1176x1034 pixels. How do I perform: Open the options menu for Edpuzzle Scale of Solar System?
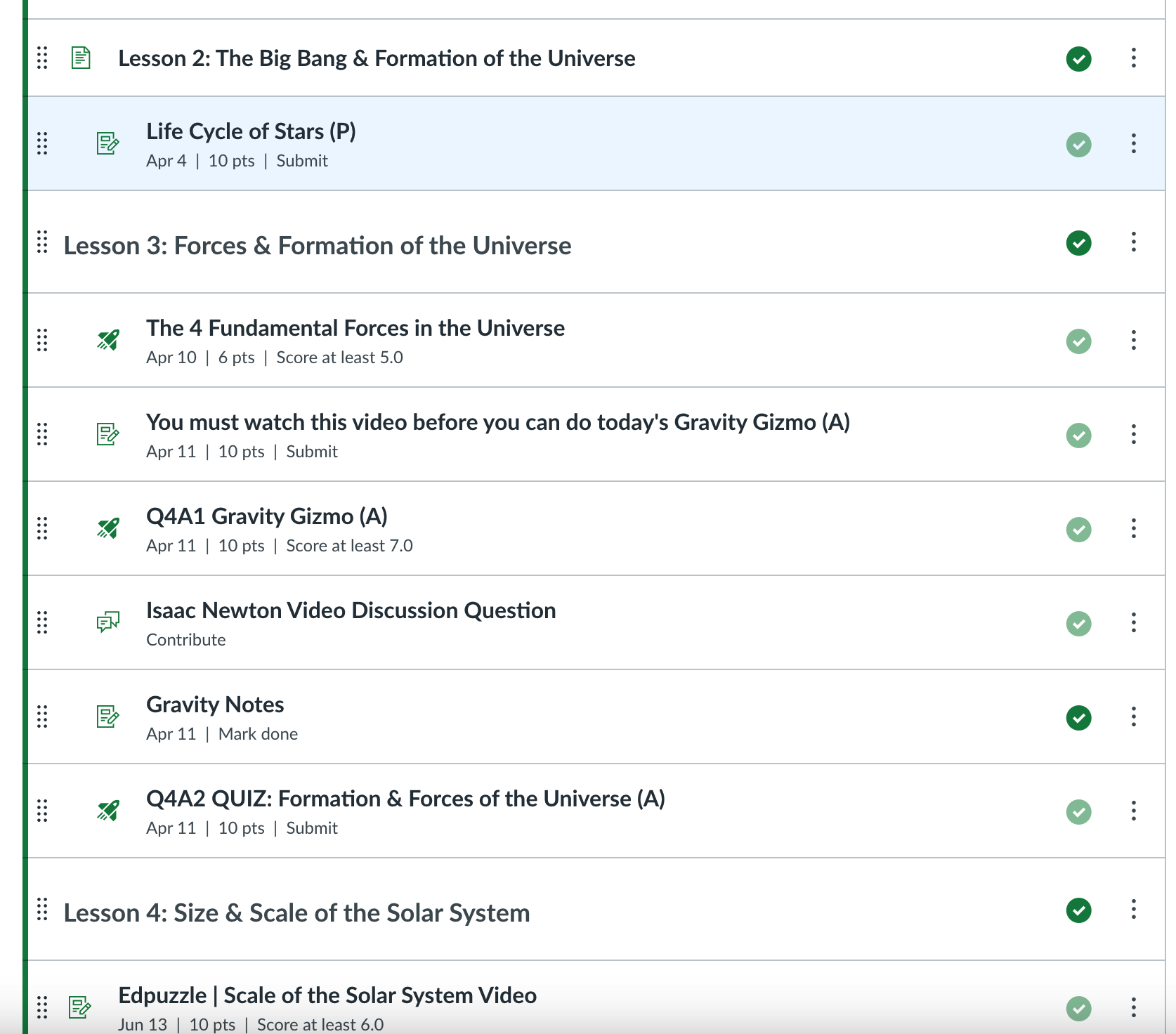1133,1007
